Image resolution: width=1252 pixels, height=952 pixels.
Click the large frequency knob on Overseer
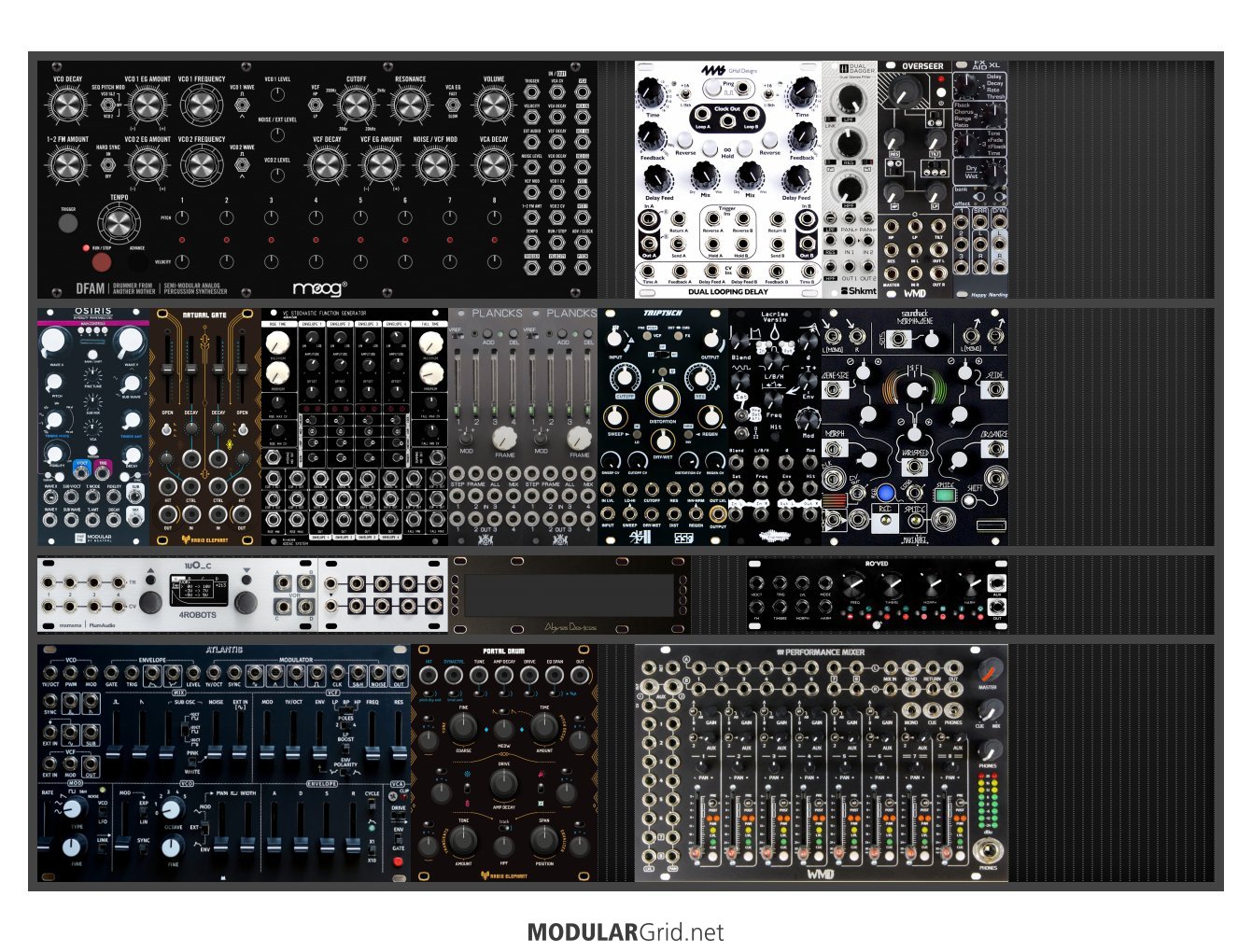(x=904, y=93)
